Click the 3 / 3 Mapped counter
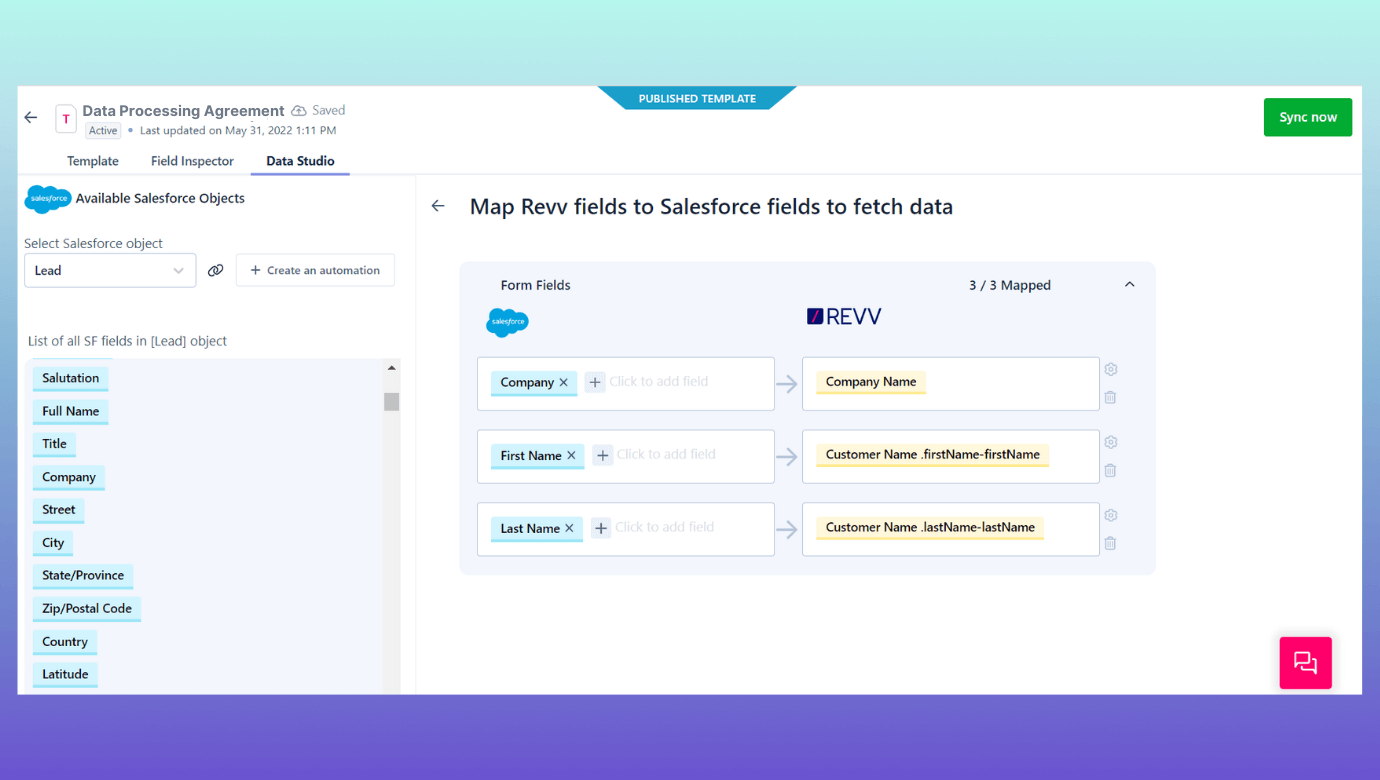This screenshot has height=780, width=1380. point(1010,285)
